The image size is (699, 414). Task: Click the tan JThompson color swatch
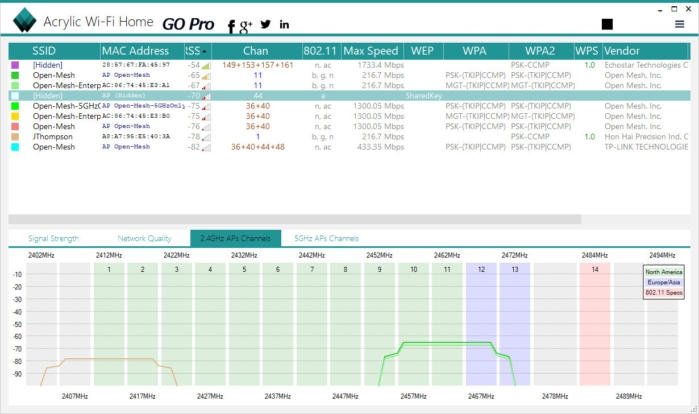[x=15, y=137]
